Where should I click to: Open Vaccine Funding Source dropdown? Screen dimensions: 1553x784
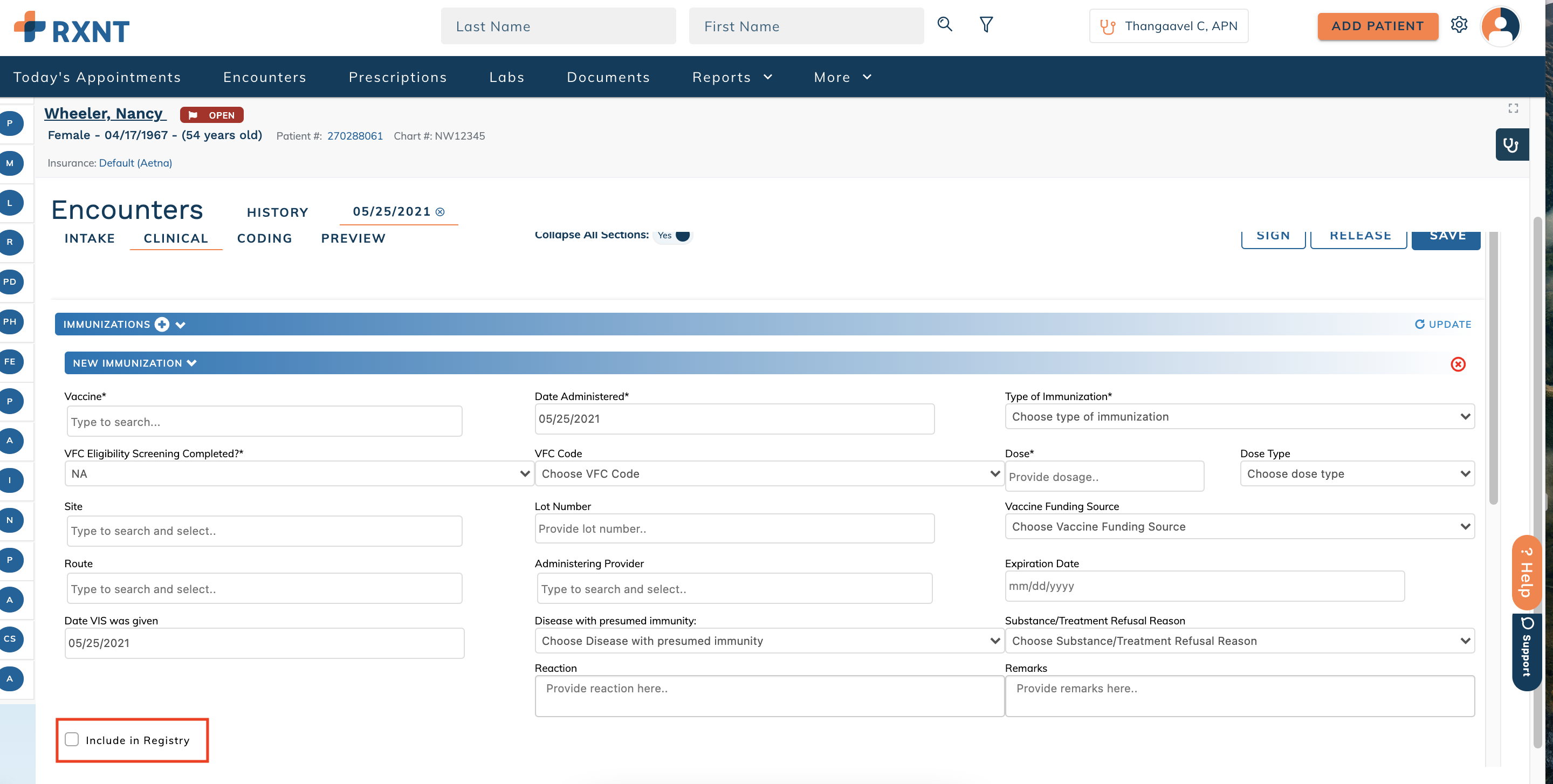(x=1240, y=527)
